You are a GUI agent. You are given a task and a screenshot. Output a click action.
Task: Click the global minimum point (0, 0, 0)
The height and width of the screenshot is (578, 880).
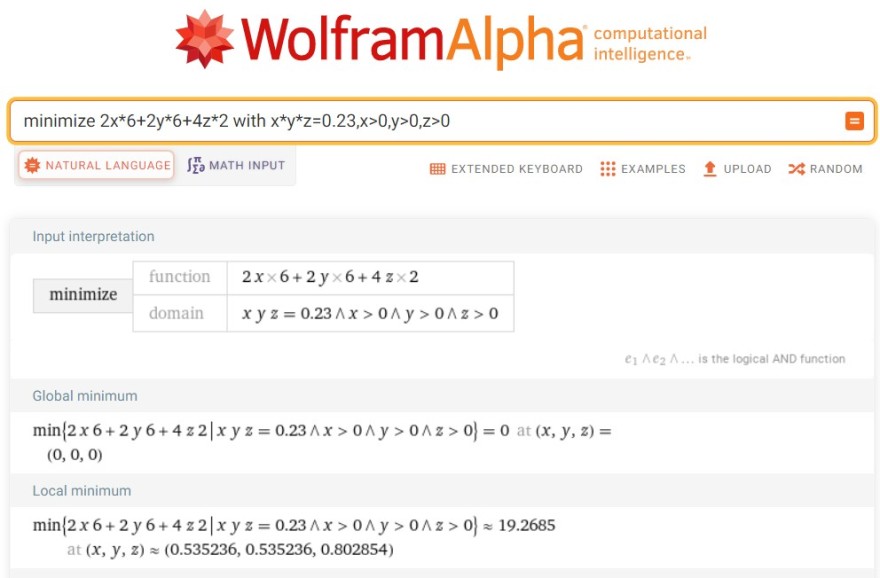point(75,455)
